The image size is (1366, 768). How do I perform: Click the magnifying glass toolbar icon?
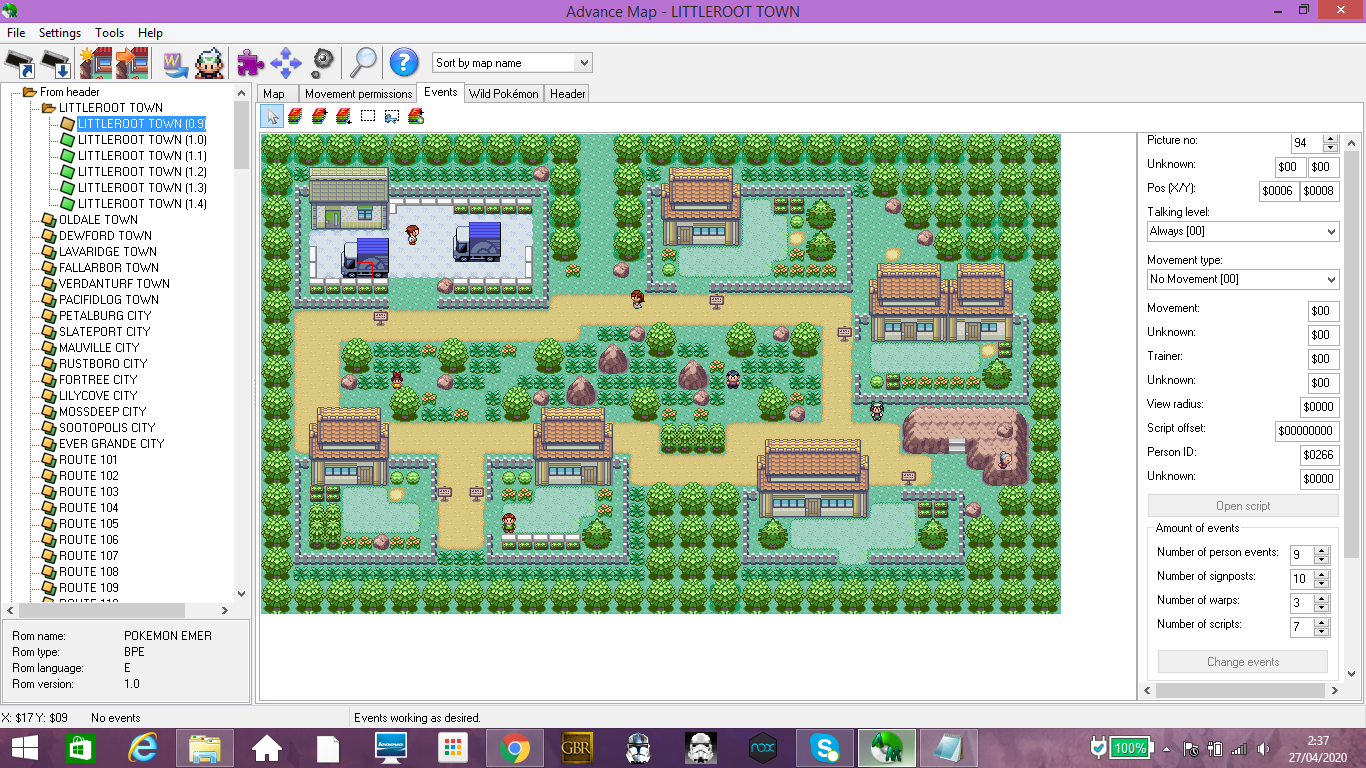[x=362, y=63]
